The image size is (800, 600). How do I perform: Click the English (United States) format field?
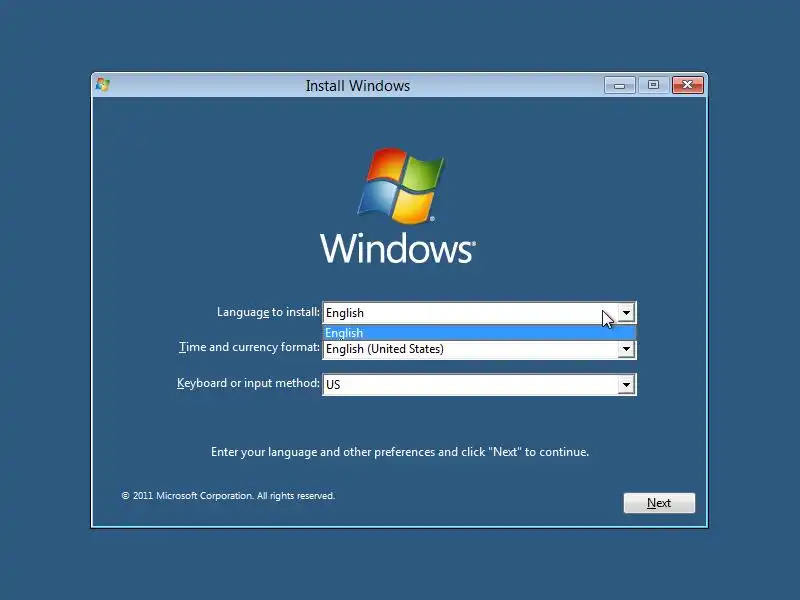point(479,349)
